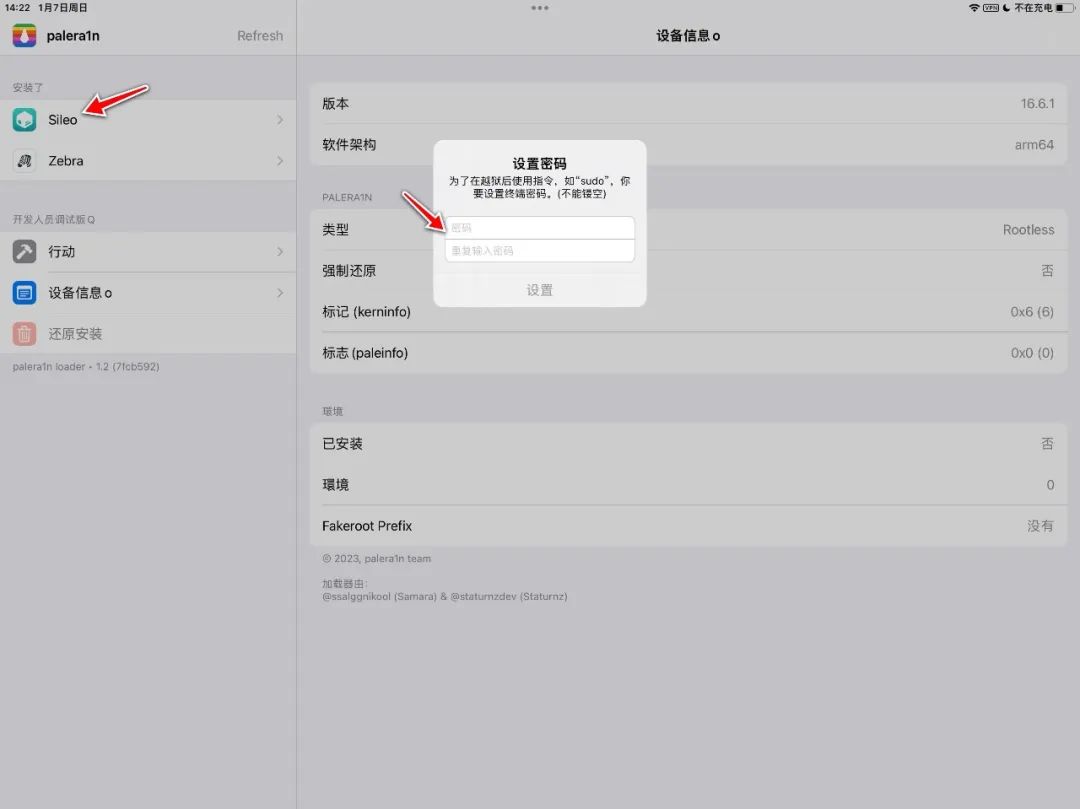
Task: Tap the 14:22 clock in status bar
Action: click(17, 8)
